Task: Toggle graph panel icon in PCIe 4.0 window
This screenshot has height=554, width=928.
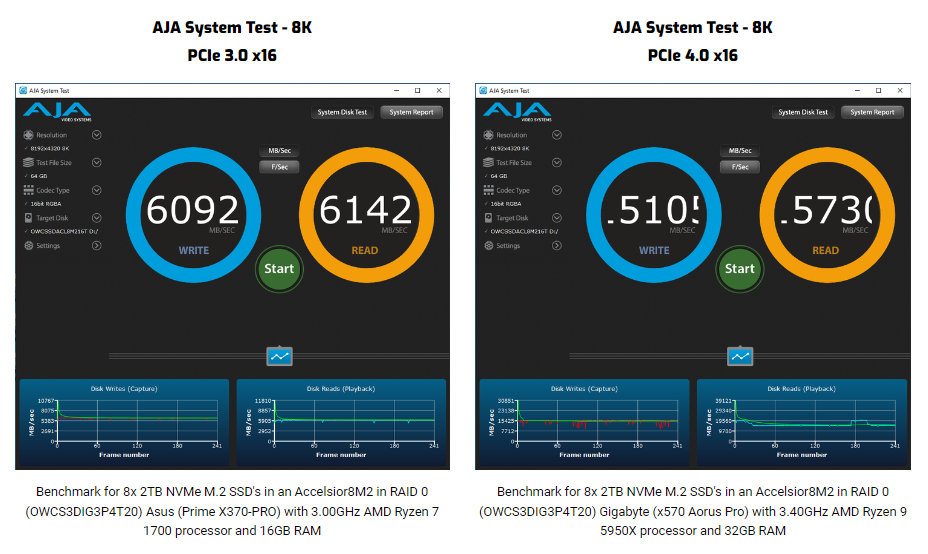Action: [740, 356]
